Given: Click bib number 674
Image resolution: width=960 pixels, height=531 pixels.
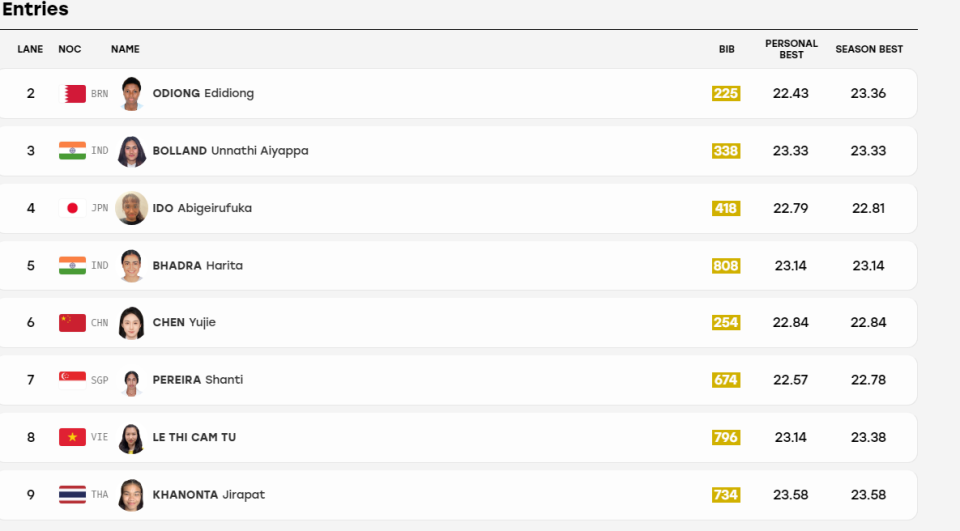Looking at the screenshot, I should click(x=726, y=380).
